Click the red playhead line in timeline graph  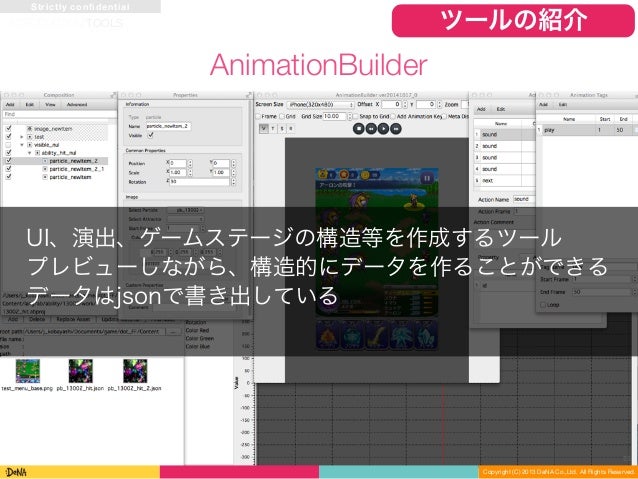[443, 423]
